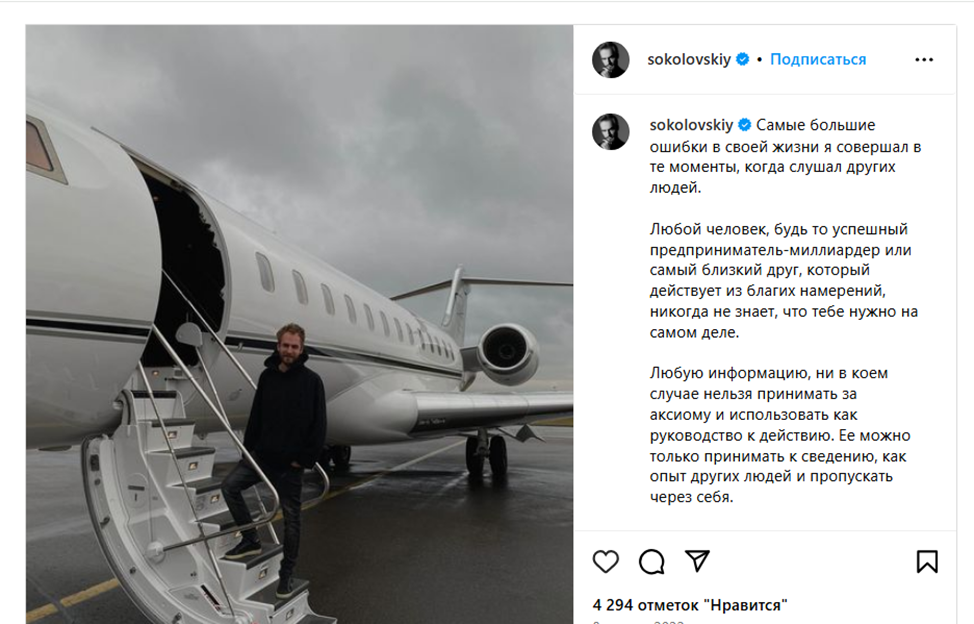View the 4 294 likes count

690,605
